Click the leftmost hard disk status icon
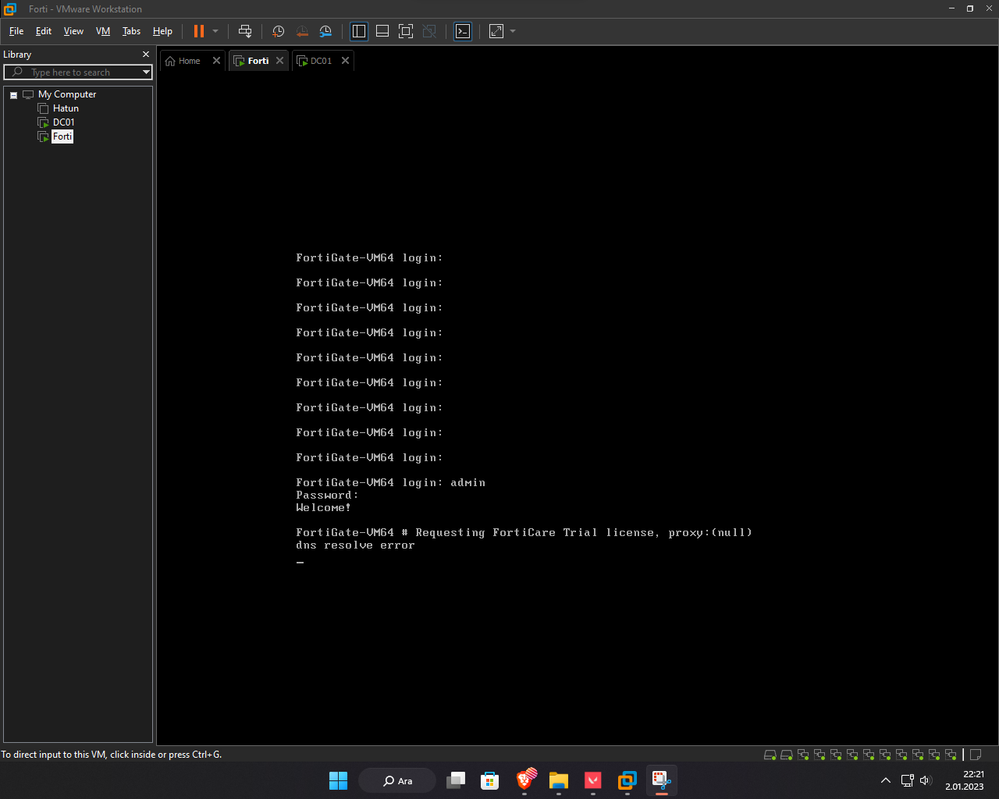999x799 pixels. point(770,755)
